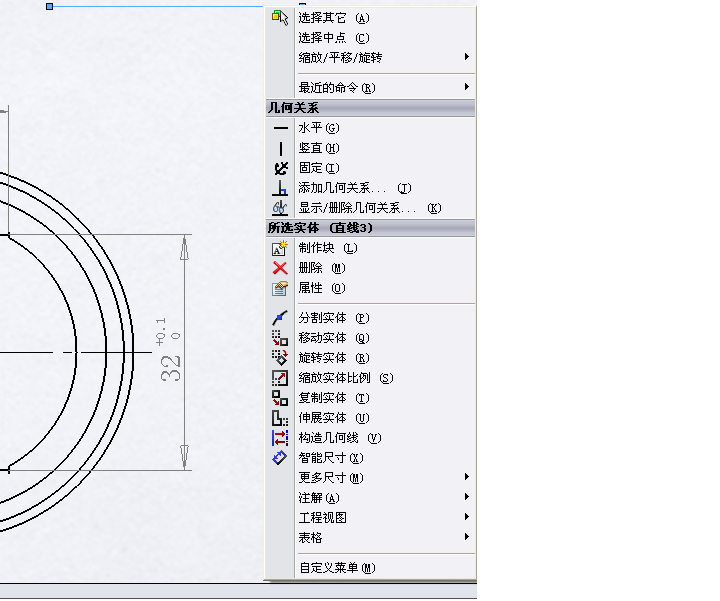The image size is (720, 601).
Task: Click the Display/Delete Relations glasses icon
Action: point(280,208)
